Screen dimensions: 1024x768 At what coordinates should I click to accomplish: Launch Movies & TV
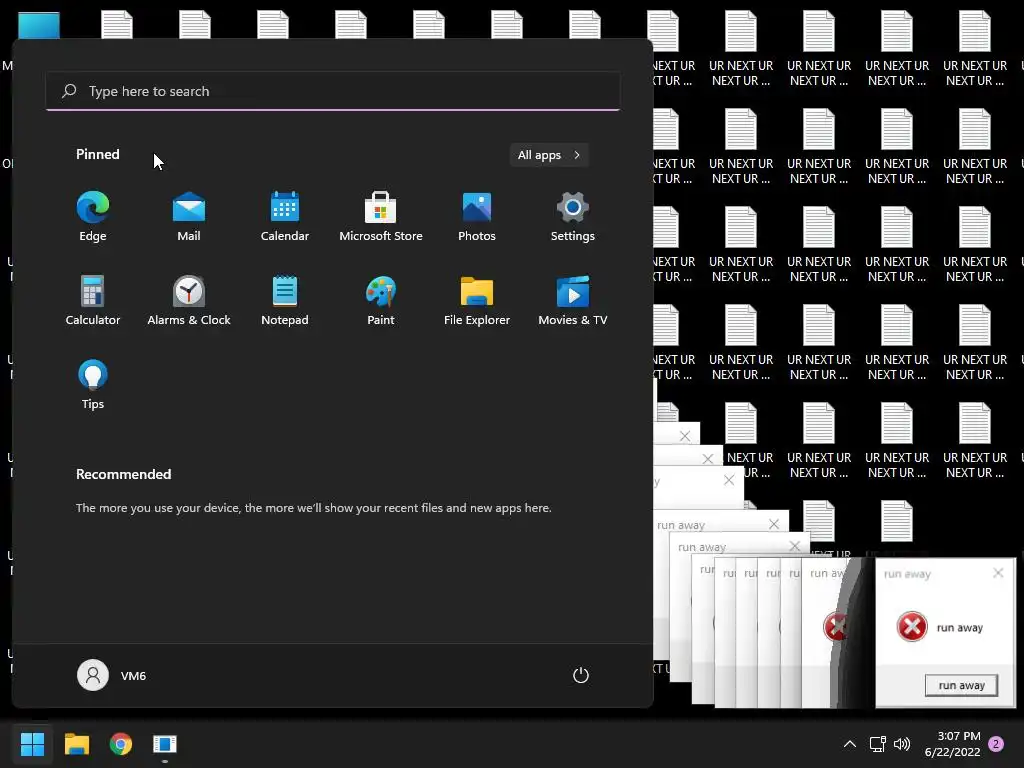point(573,300)
